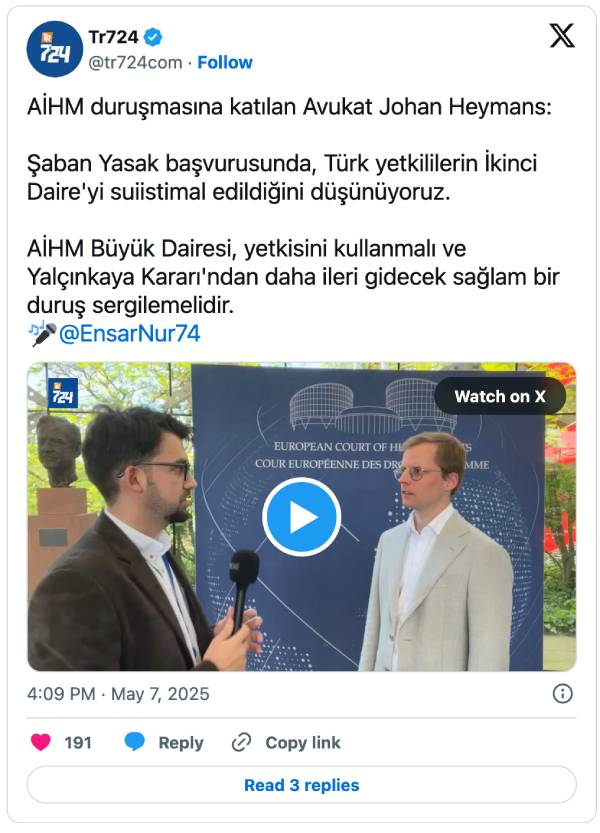Click the chain link copy icon
The height and width of the screenshot is (833, 600).
[x=241, y=742]
